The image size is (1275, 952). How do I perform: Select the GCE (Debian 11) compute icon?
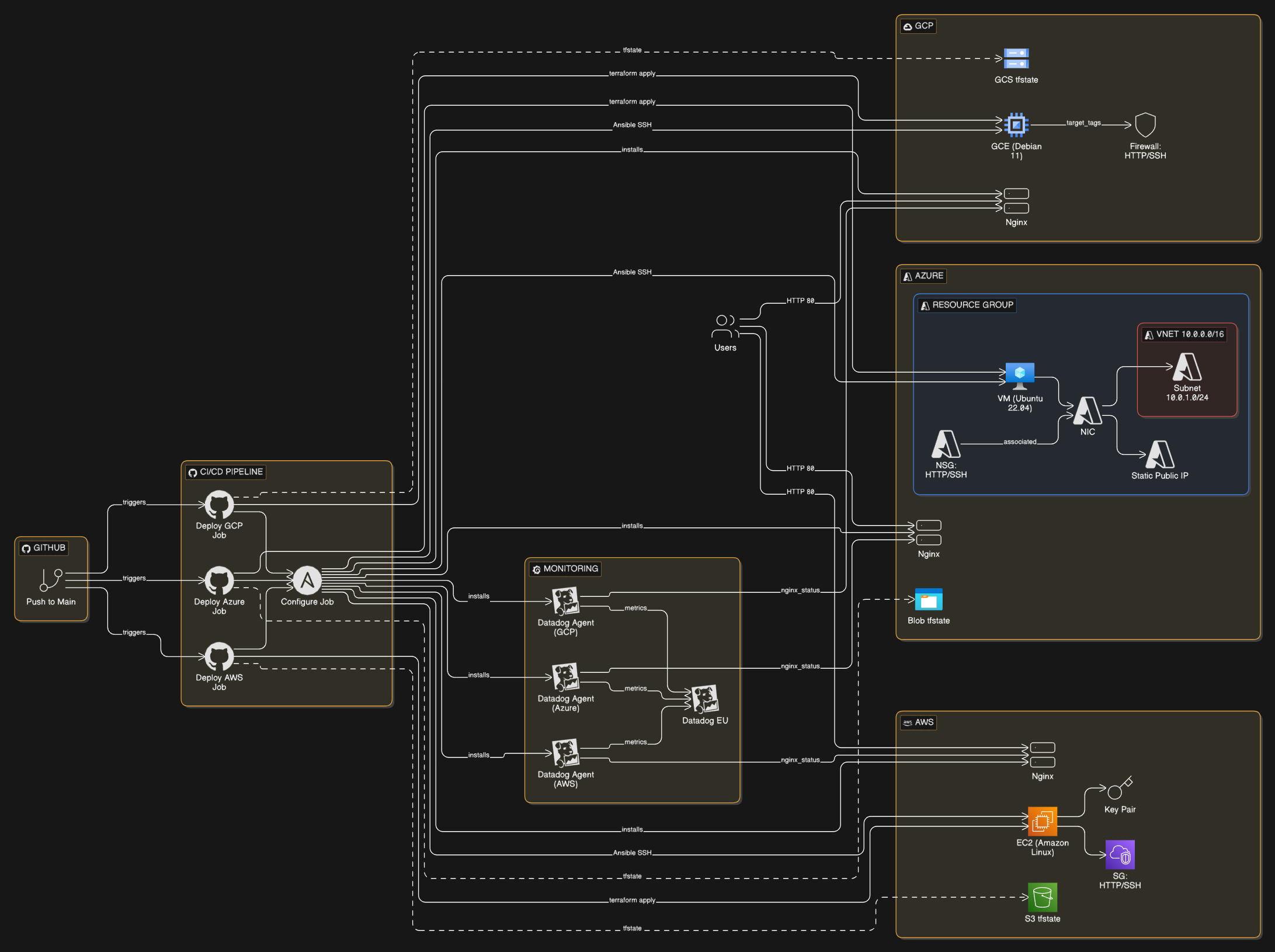point(1016,125)
